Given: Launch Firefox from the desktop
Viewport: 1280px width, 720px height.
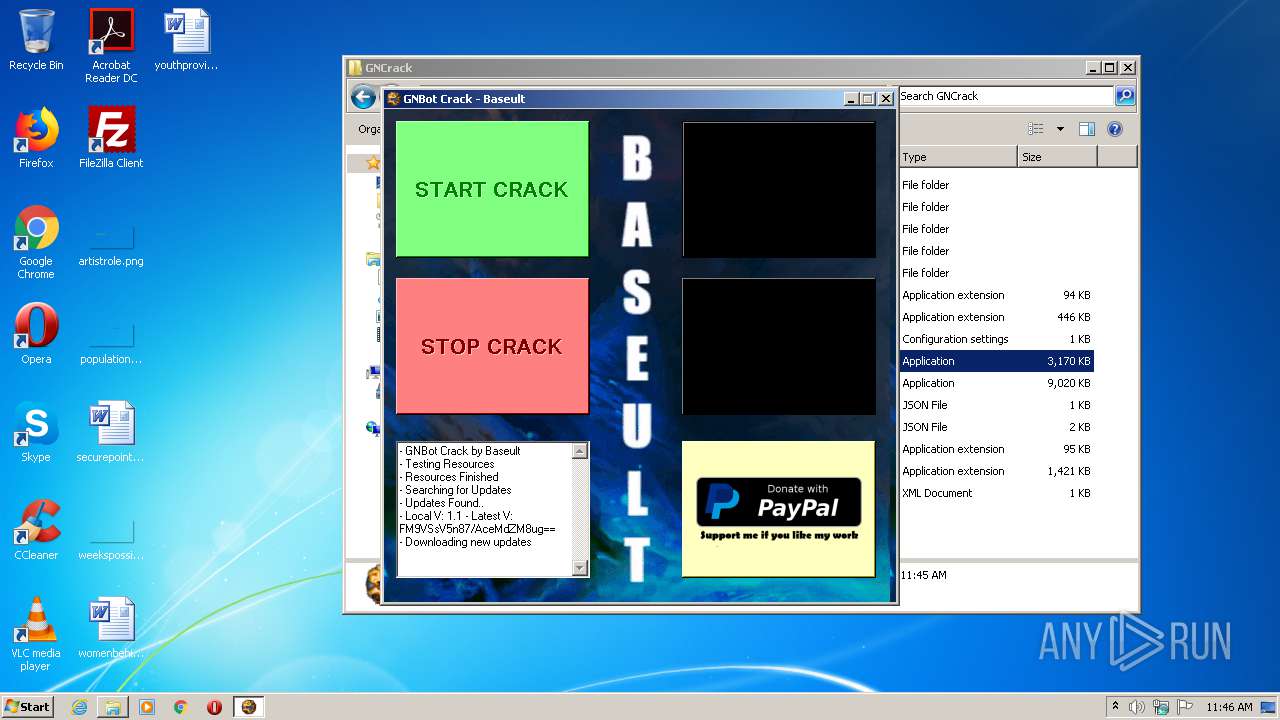Looking at the screenshot, I should click(36, 138).
